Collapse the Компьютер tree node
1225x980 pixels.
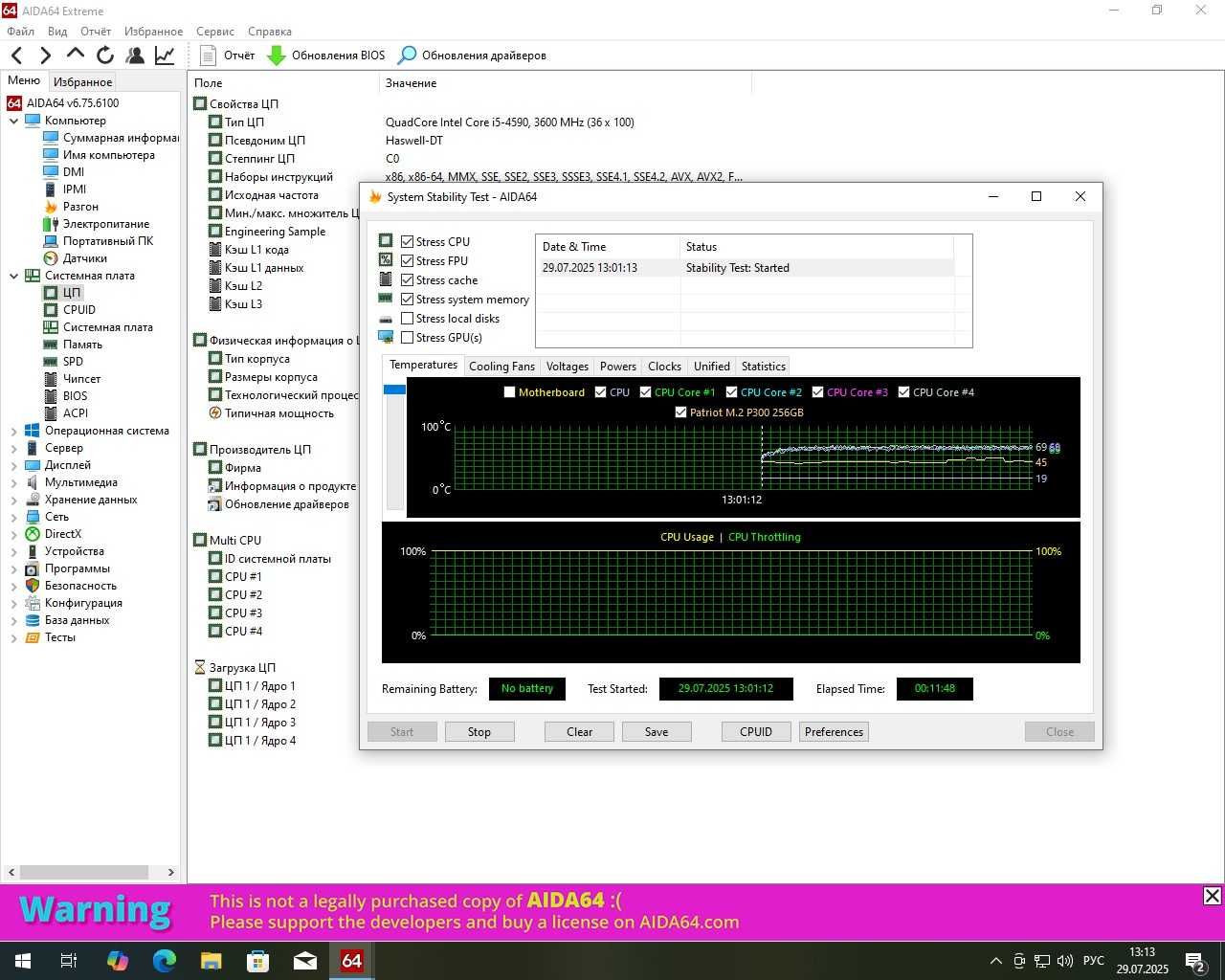click(x=13, y=121)
